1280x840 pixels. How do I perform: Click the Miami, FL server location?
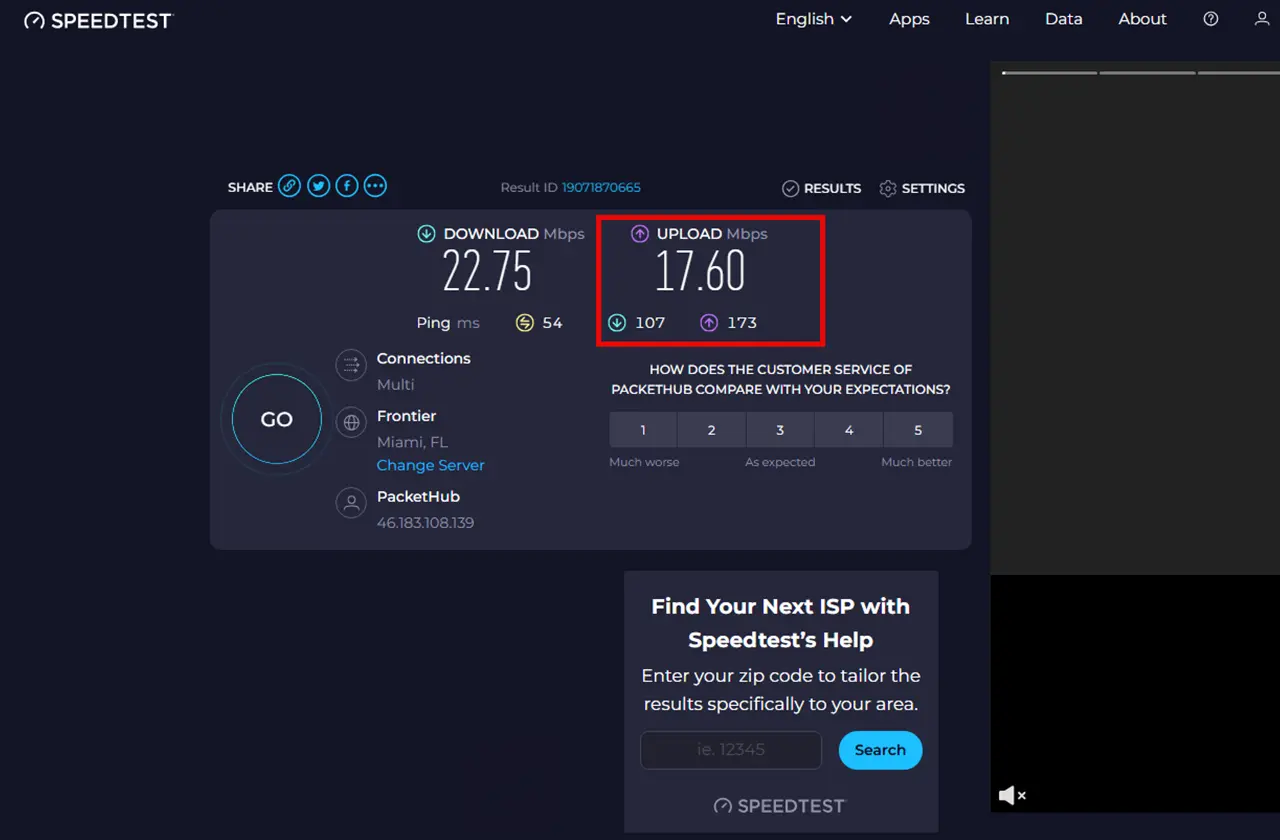412,442
